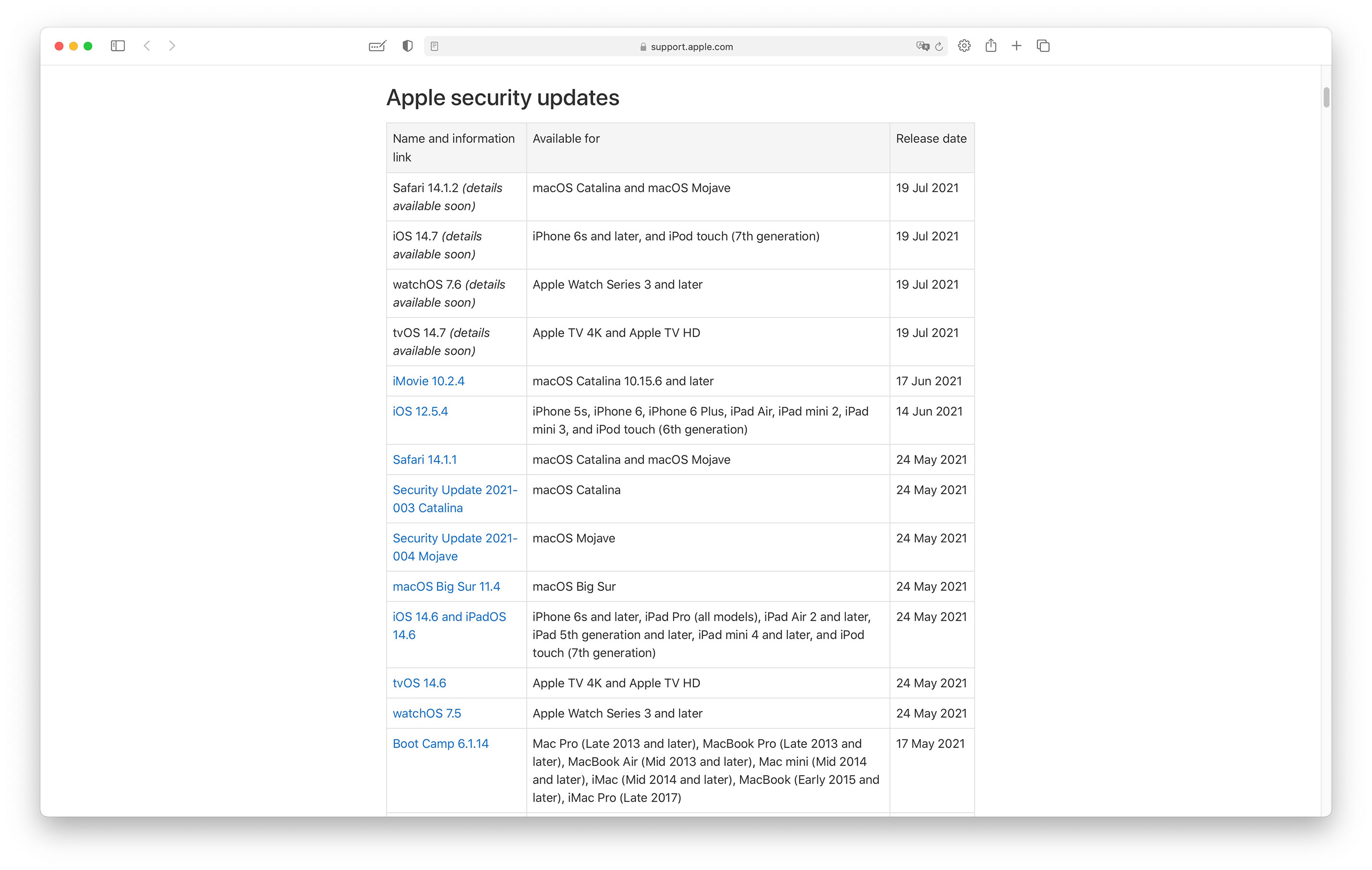The height and width of the screenshot is (870, 1372).
Task: Click the tvOS 14.7 name cell
Action: [x=456, y=342]
